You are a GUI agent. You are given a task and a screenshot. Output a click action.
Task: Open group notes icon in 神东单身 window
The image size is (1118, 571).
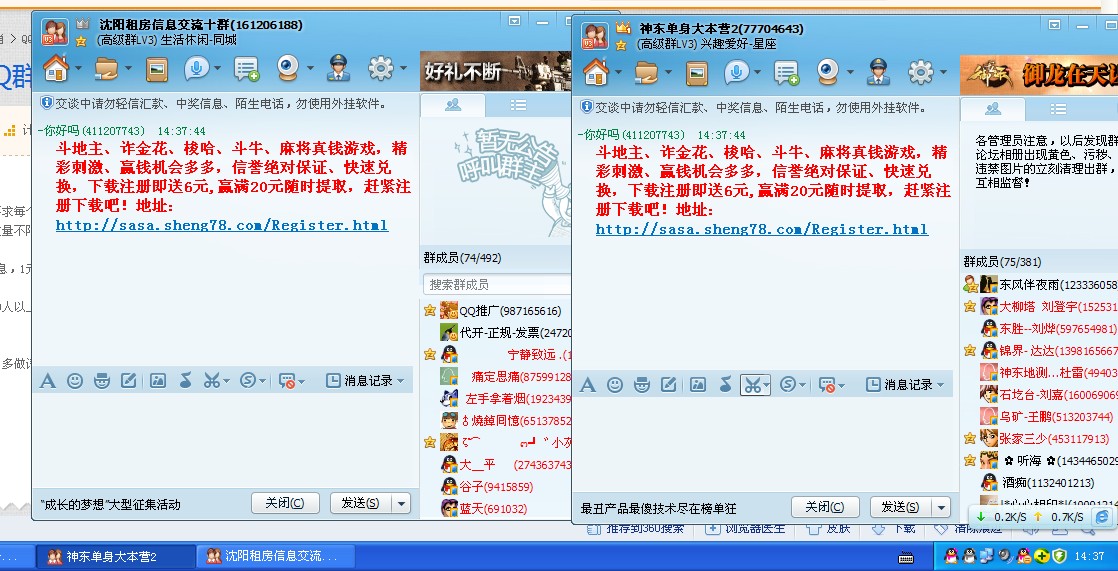787,73
